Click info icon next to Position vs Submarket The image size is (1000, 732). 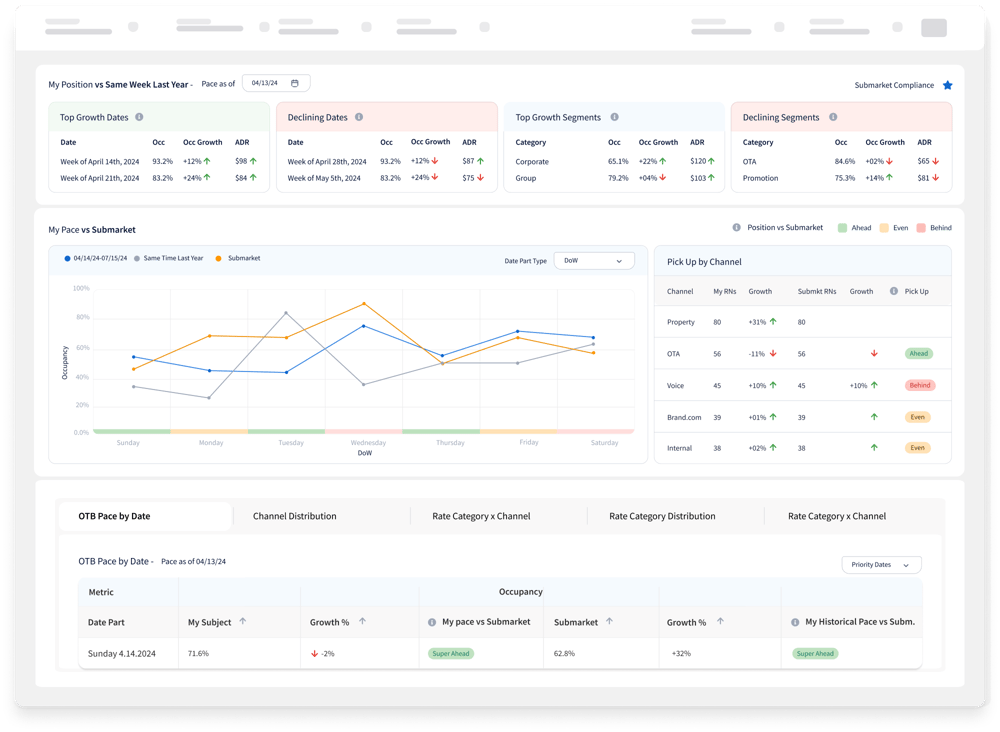737,228
